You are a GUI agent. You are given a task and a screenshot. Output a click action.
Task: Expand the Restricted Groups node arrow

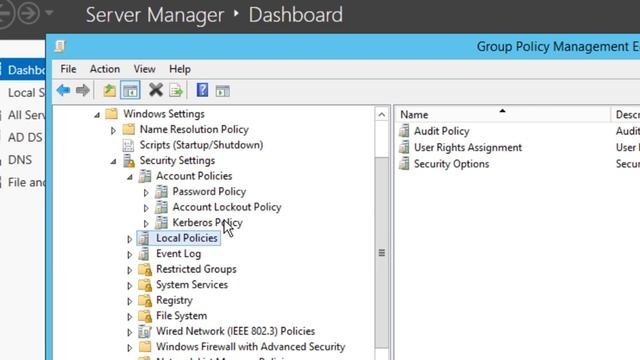129,270
